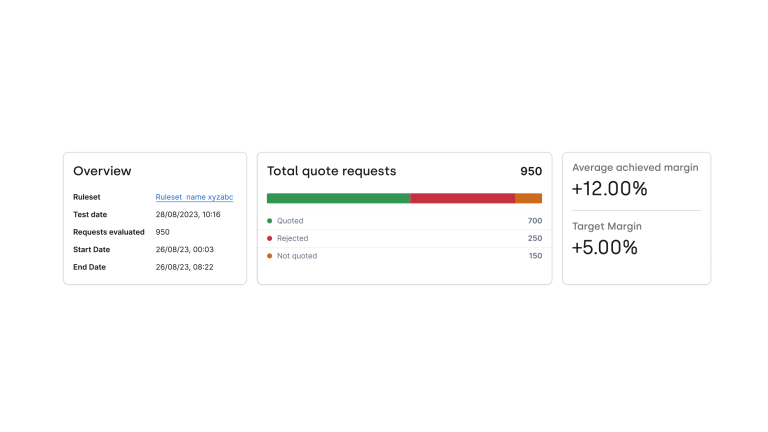Click the Requests evaluated field label
This screenshot has width=768, height=432.
tap(109, 232)
